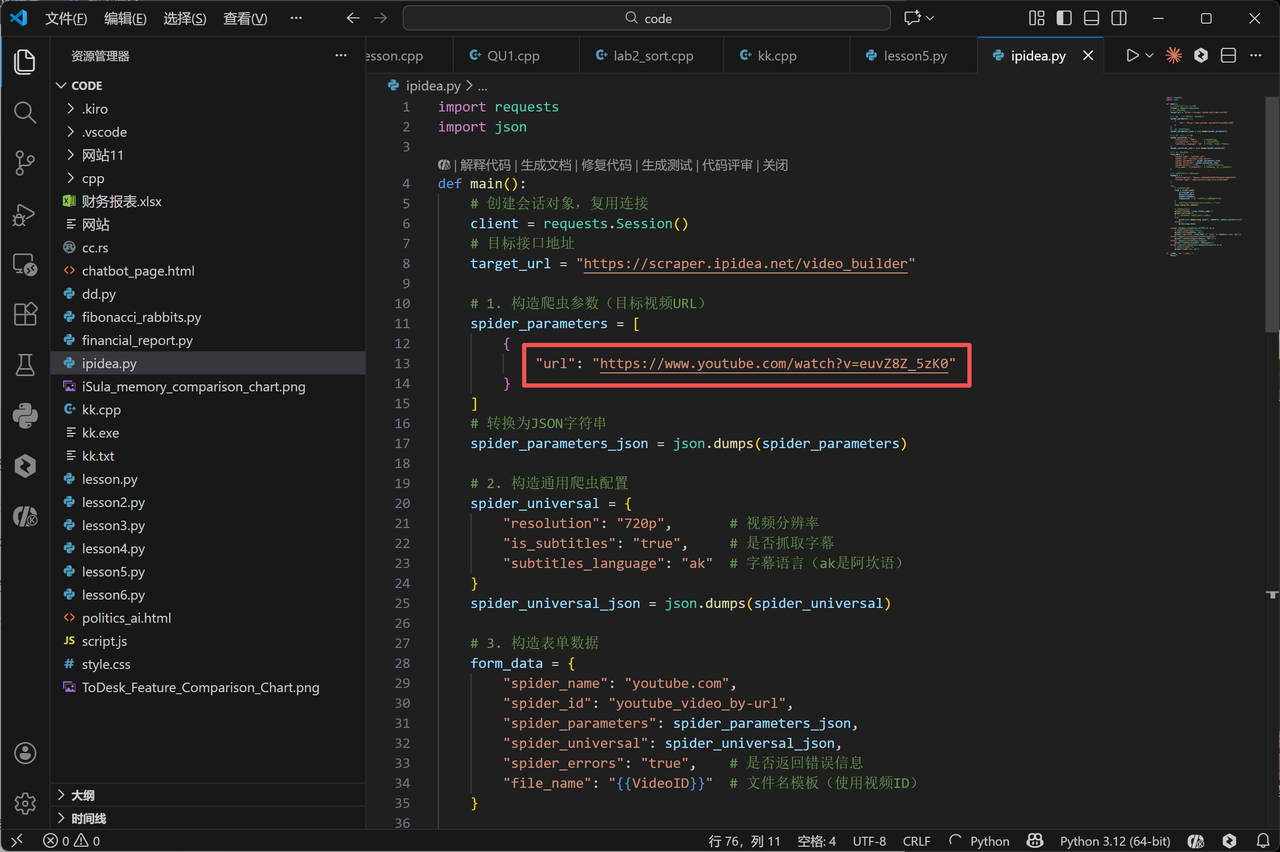This screenshot has width=1280, height=852.
Task: Go forward with the right arrow
Action: (380, 18)
